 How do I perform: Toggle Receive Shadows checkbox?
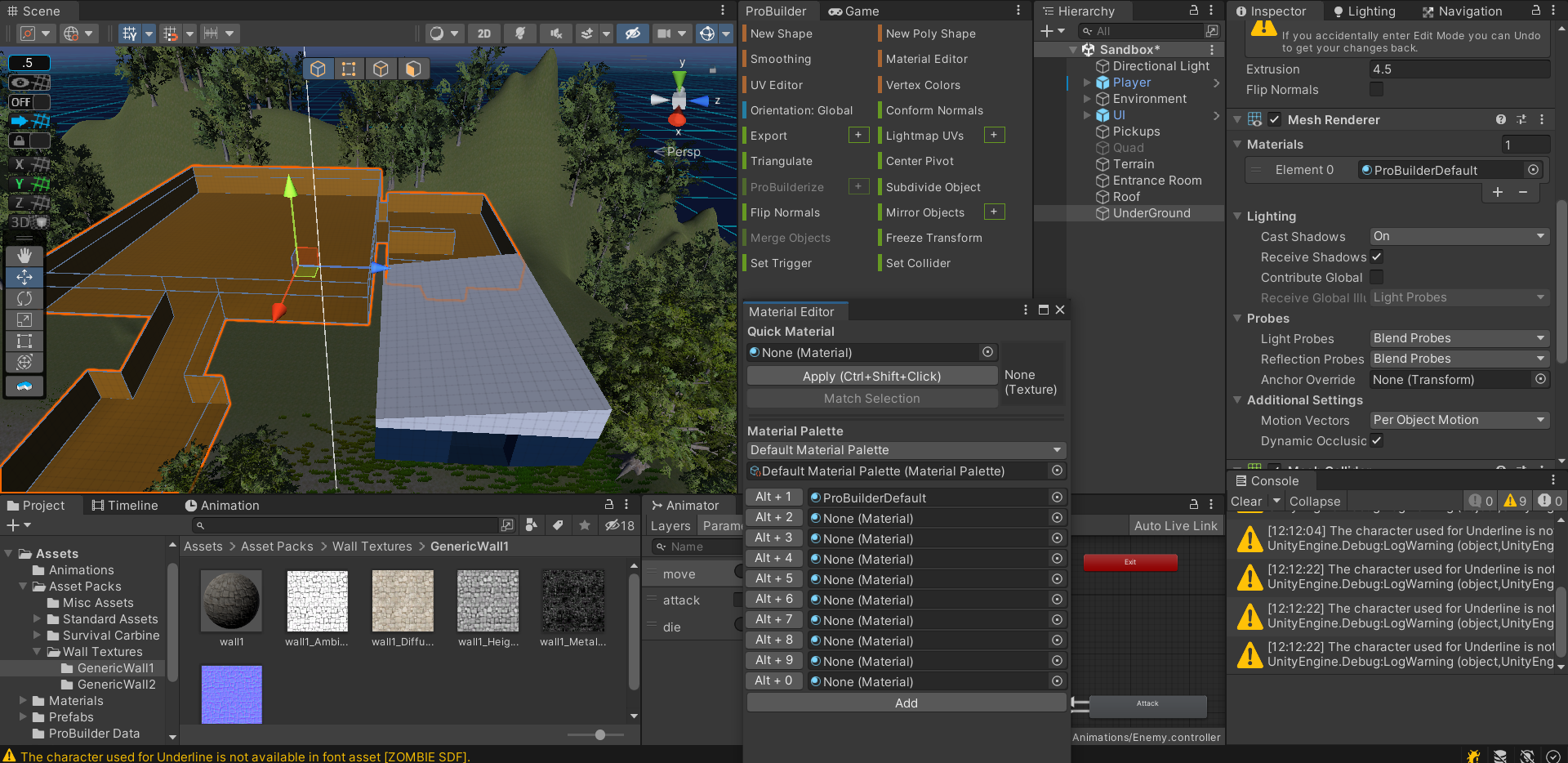(1376, 257)
